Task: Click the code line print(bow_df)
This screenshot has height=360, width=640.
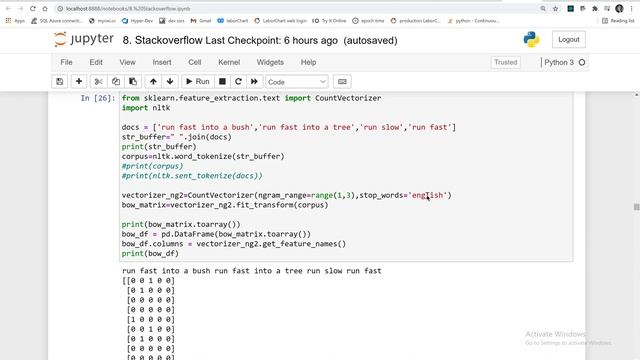Action: 150,253
